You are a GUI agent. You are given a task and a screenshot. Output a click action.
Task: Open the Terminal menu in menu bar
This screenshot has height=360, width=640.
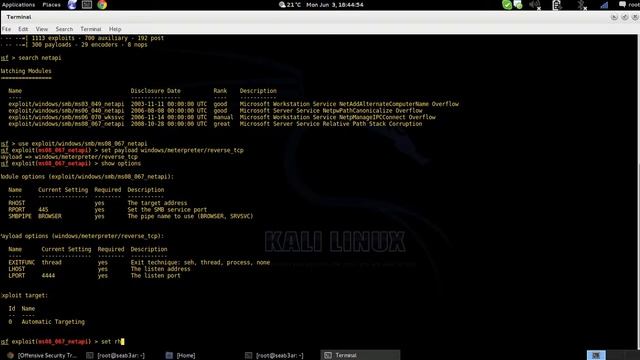(91, 29)
